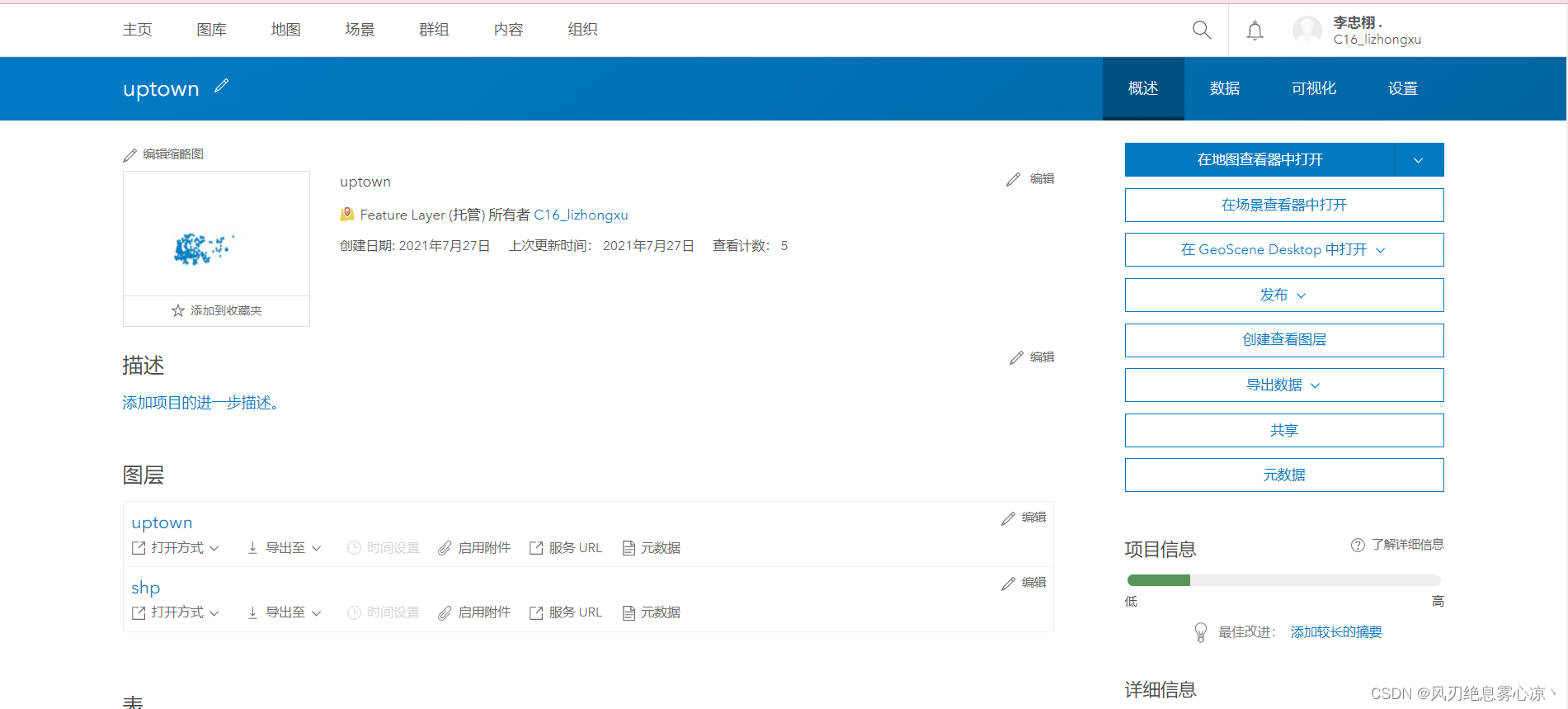The image size is (1568, 709).
Task: Open the shp layer link
Action: [145, 588]
